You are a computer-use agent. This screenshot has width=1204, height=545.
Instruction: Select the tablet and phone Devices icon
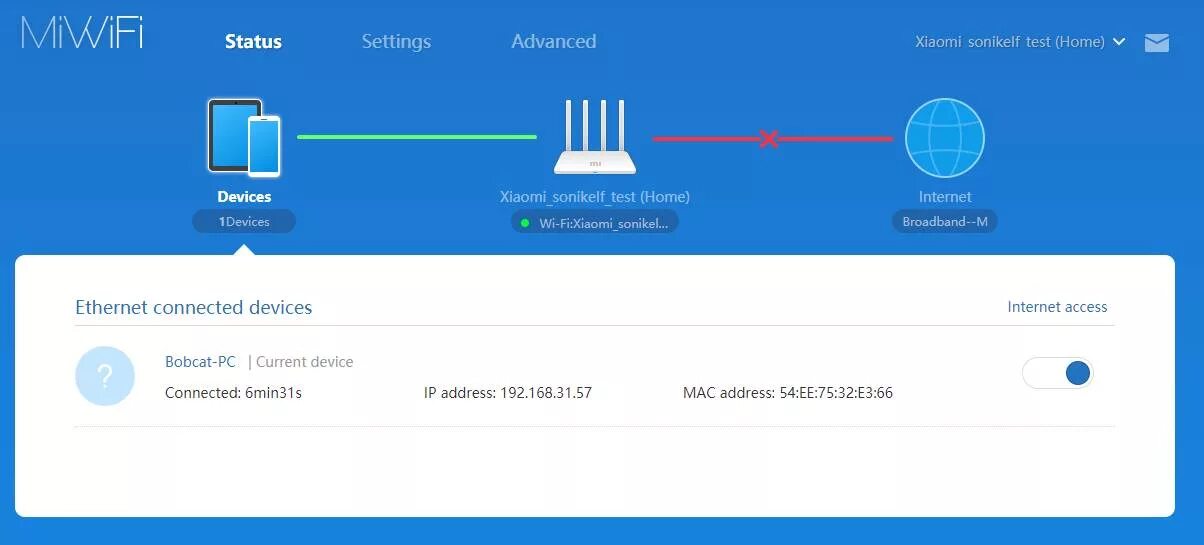point(244,137)
